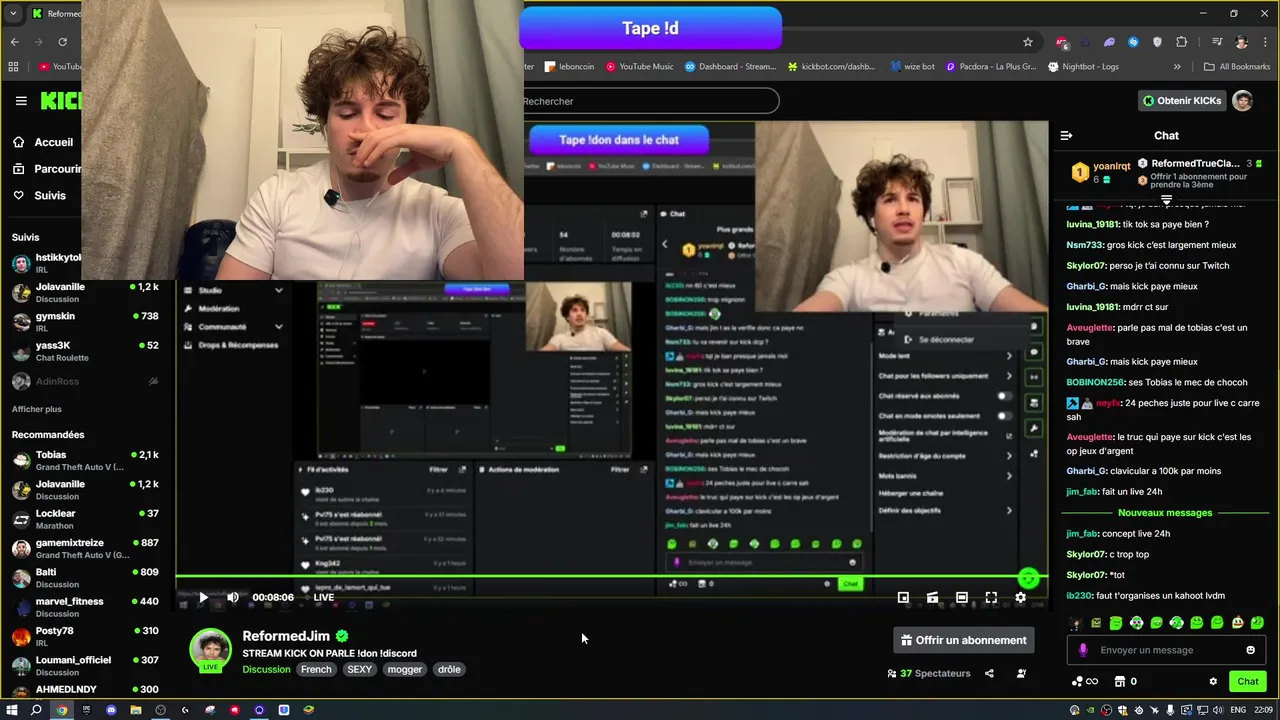Open Jolavanille in followed channels list
Image resolution: width=1280 pixels, height=720 pixels.
click(85, 292)
